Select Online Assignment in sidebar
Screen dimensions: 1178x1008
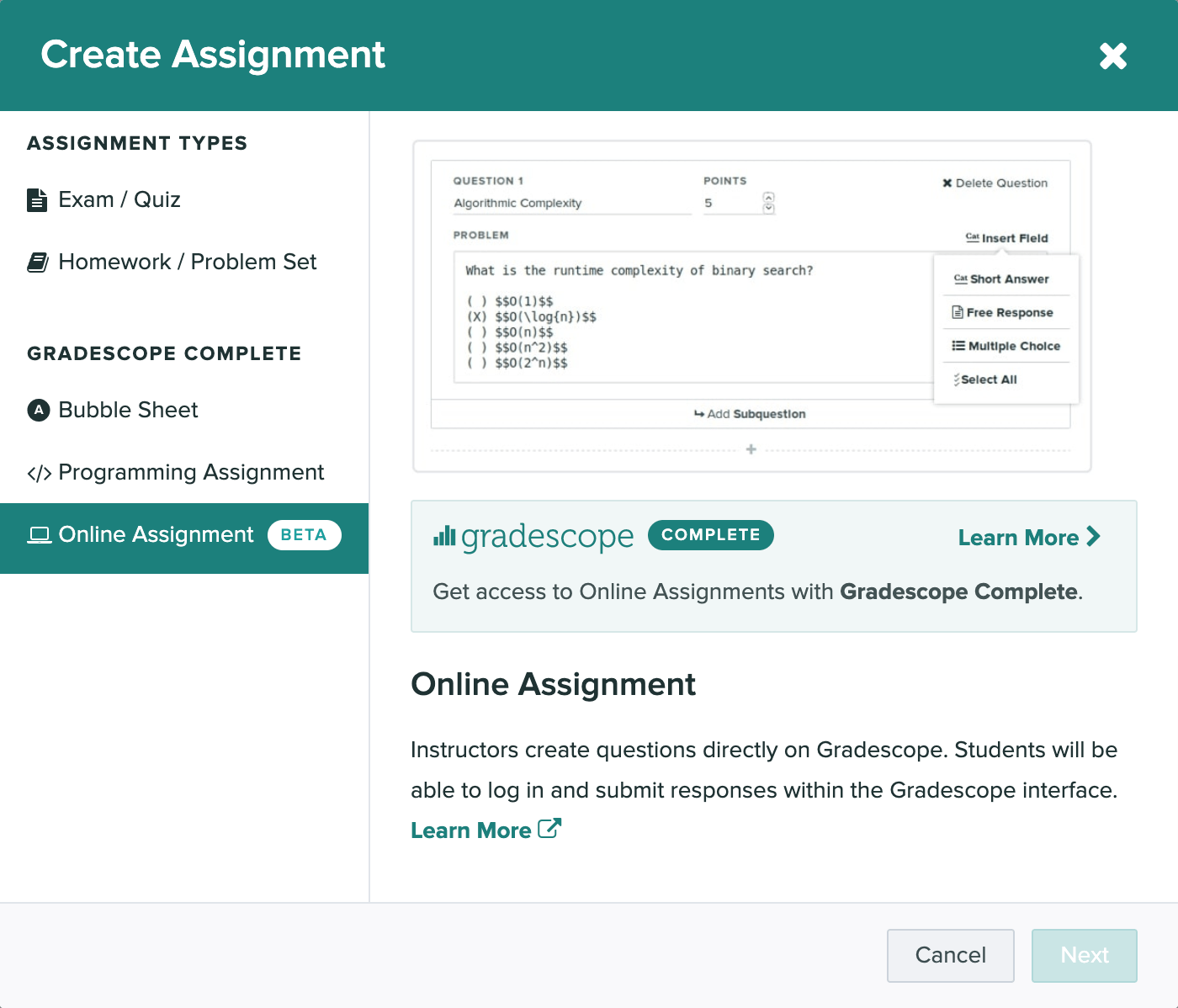[184, 538]
